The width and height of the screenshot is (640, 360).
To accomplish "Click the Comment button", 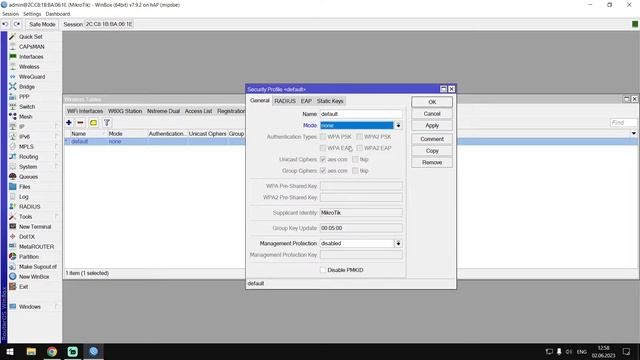I will (x=432, y=139).
